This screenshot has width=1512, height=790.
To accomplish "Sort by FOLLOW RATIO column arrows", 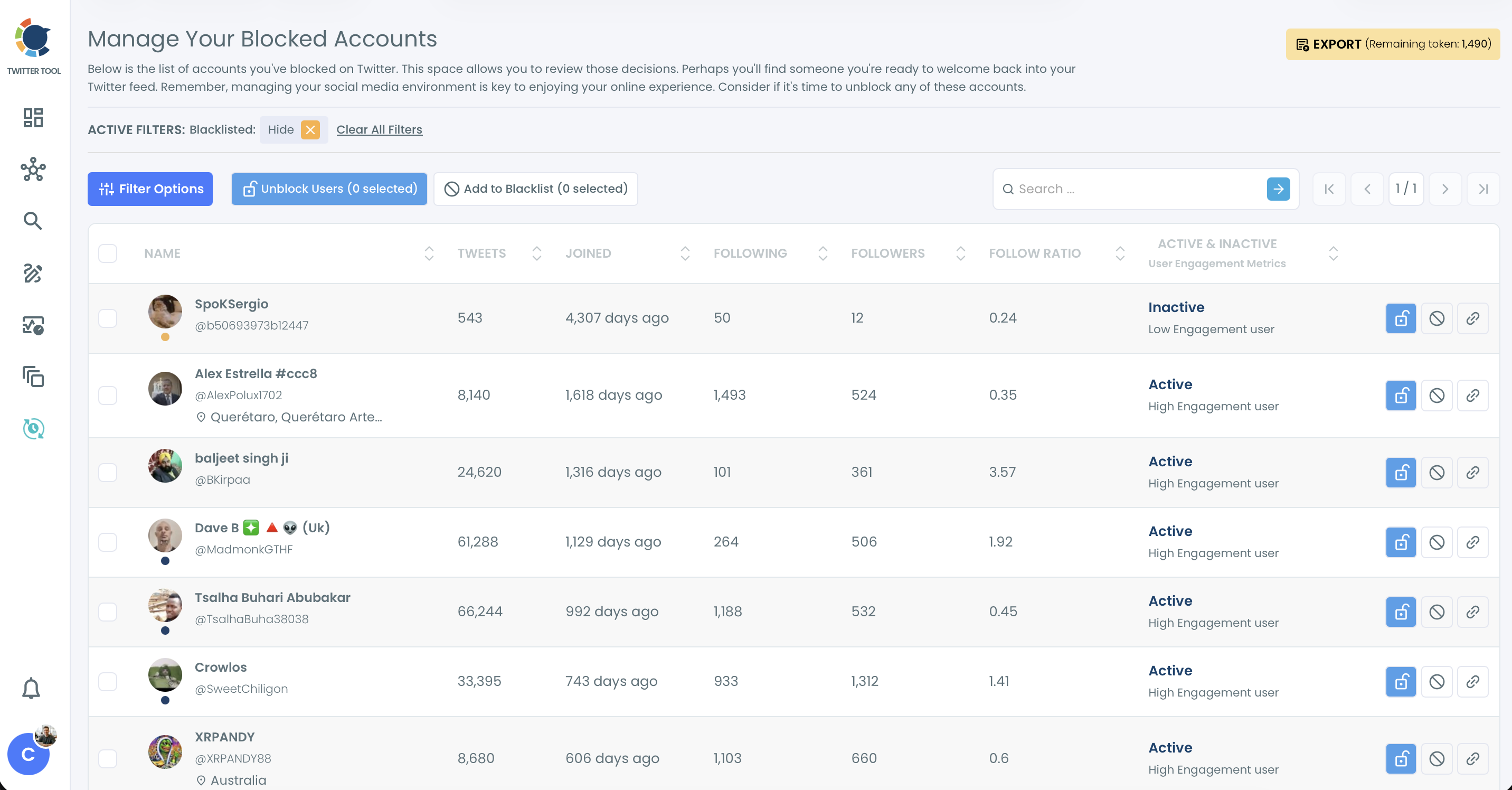I will pos(1120,253).
